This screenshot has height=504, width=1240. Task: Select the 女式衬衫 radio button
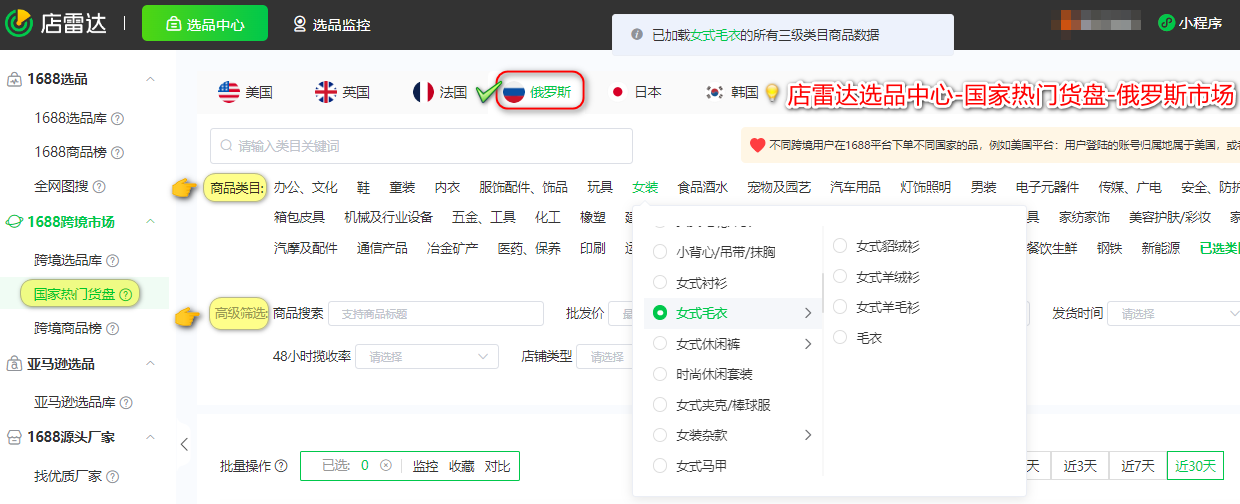660,283
